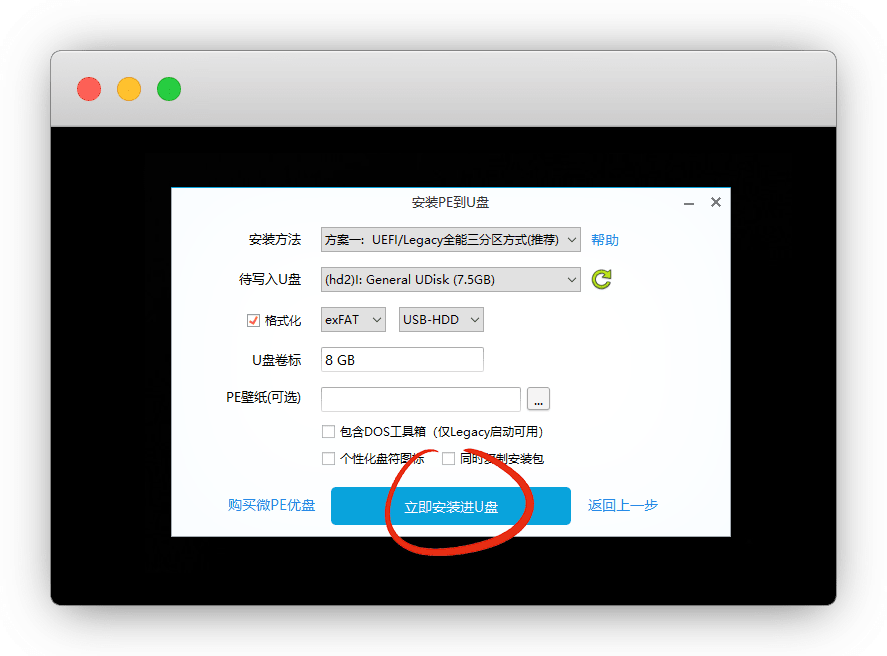Go back via 返回上一步 link

coord(623,505)
